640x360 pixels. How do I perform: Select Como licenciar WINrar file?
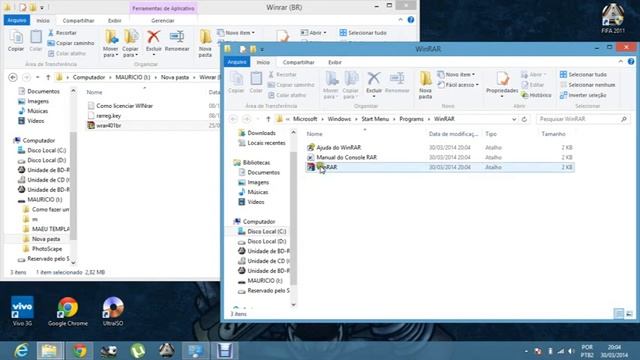[x=120, y=106]
